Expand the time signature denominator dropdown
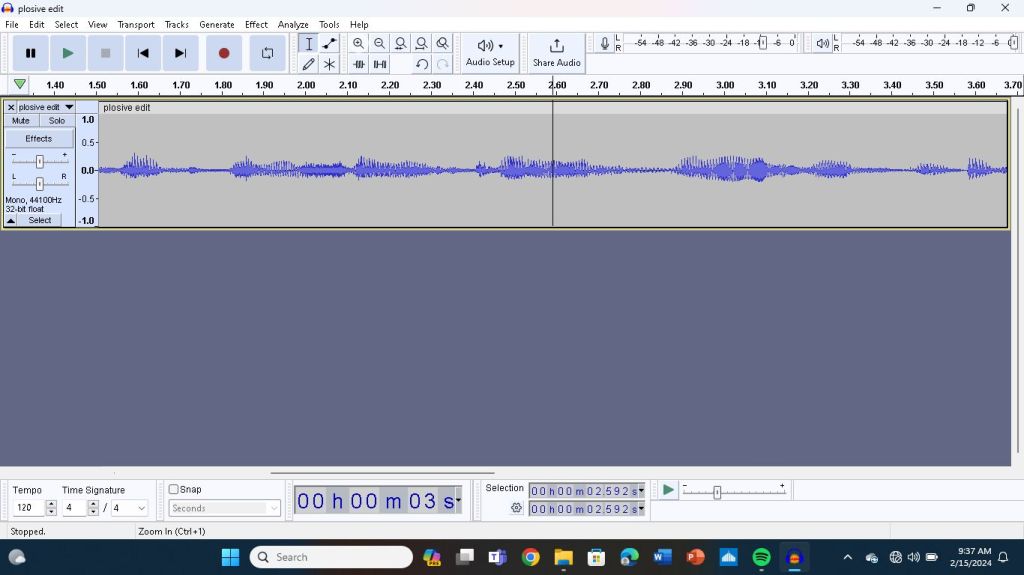This screenshot has height=575, width=1024. coord(141,508)
